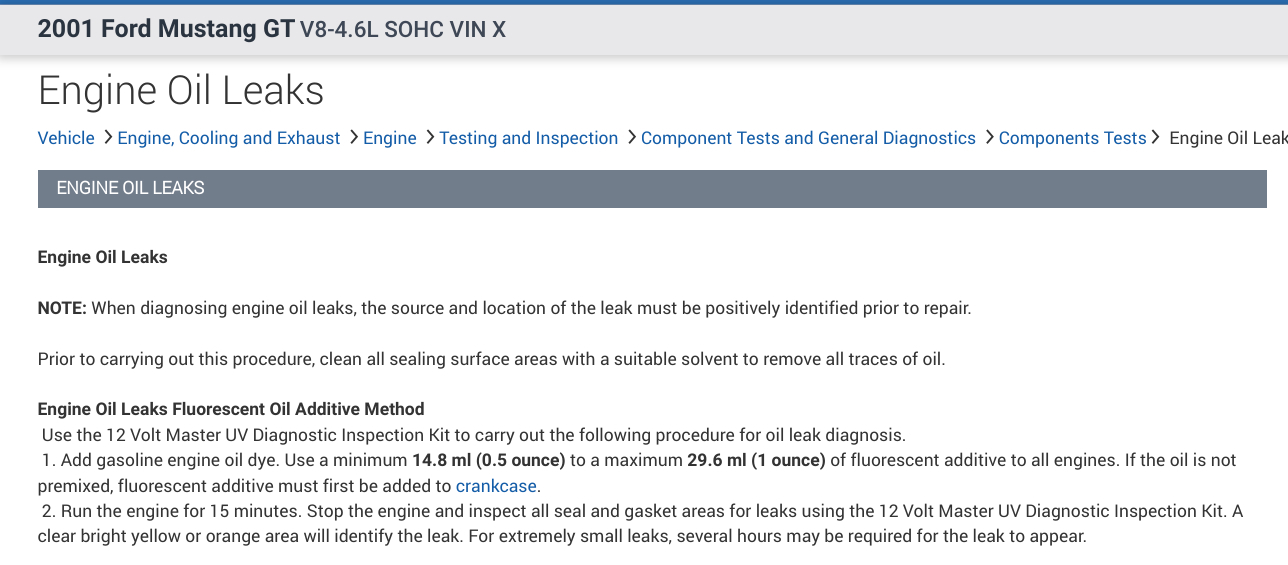
Task: Go to Engine, Cooling and Exhaust breadcrumb
Action: (x=229, y=138)
